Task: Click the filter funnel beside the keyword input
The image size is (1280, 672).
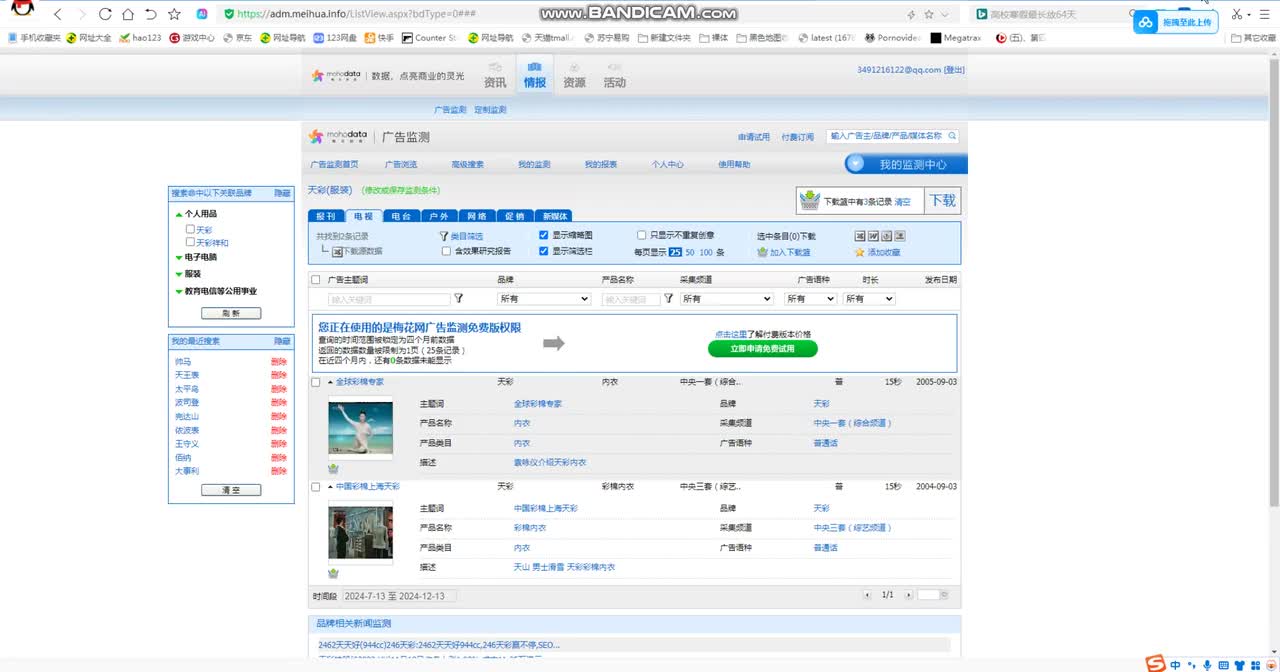Action: click(459, 299)
